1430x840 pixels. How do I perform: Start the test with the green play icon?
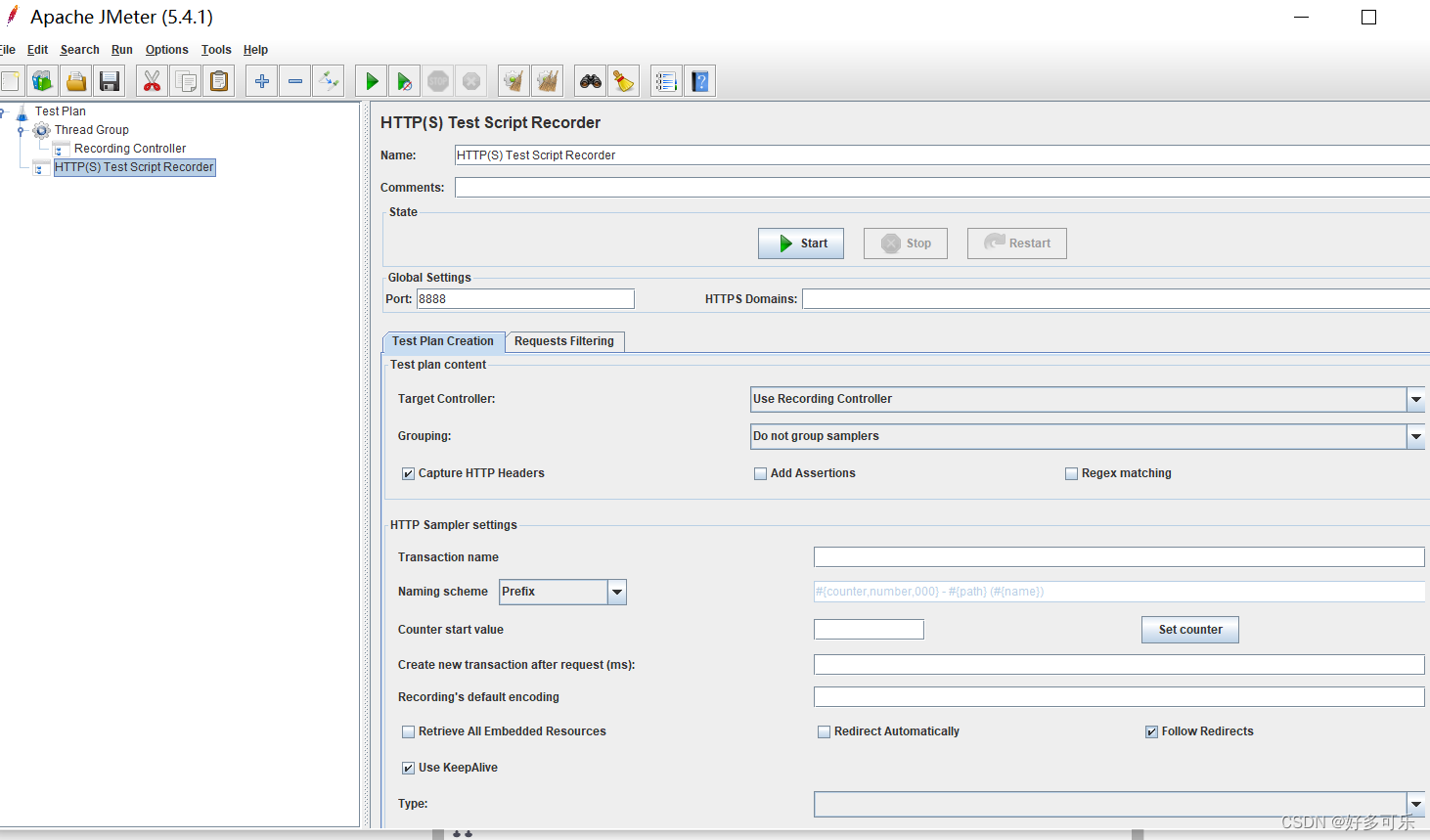click(x=372, y=81)
